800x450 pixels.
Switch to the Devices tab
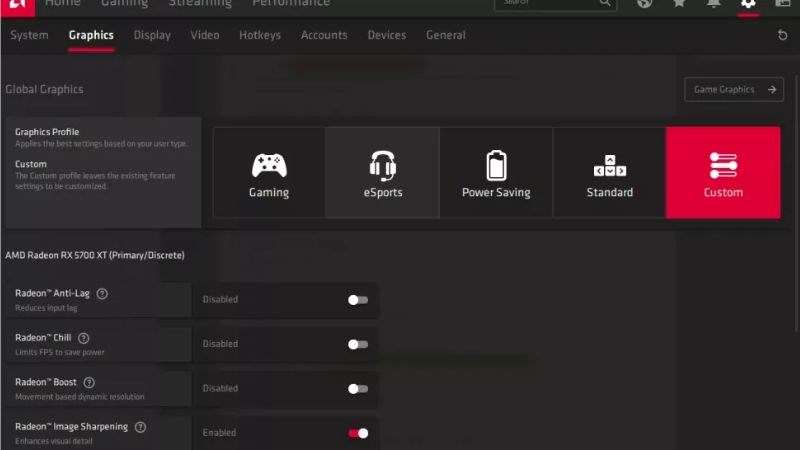387,35
